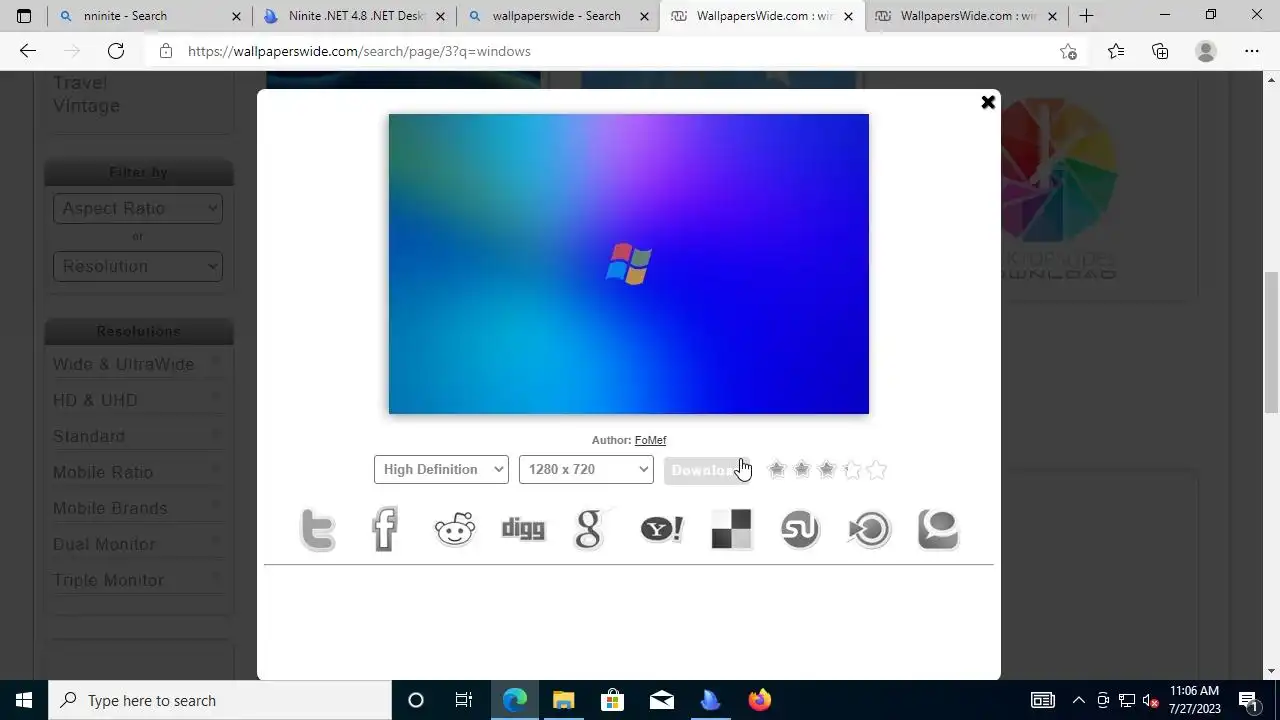Click the address bar URL

tap(359, 51)
